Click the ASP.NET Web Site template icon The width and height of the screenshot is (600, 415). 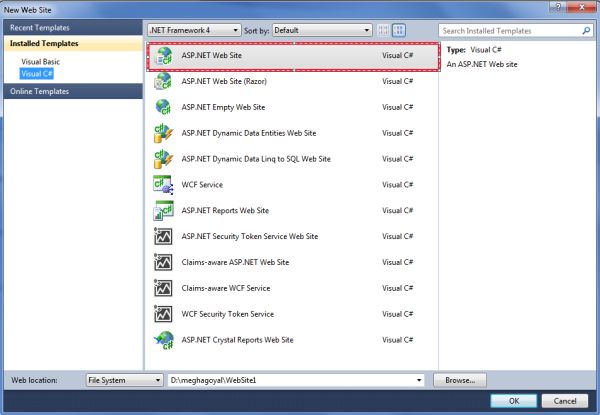pos(164,56)
